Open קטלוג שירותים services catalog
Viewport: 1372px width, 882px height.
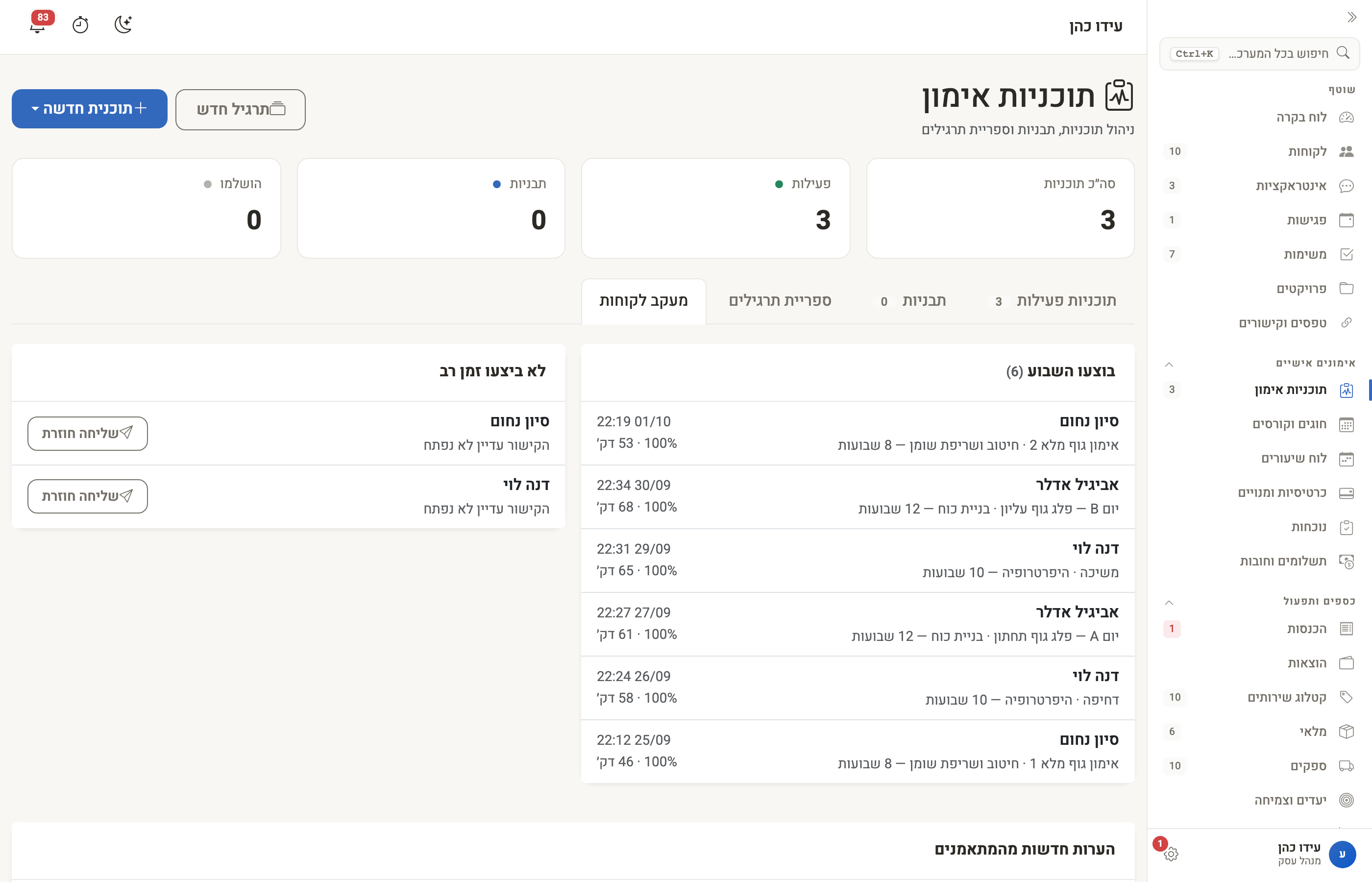click(1259, 698)
